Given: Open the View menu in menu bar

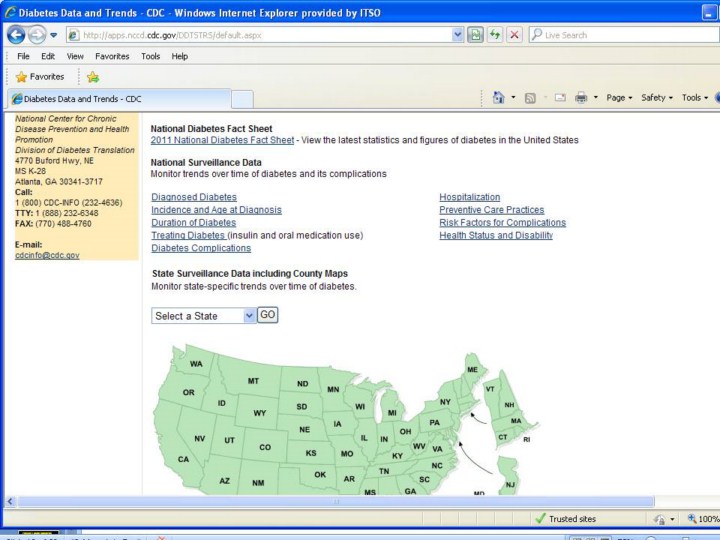Looking at the screenshot, I should 75,56.
